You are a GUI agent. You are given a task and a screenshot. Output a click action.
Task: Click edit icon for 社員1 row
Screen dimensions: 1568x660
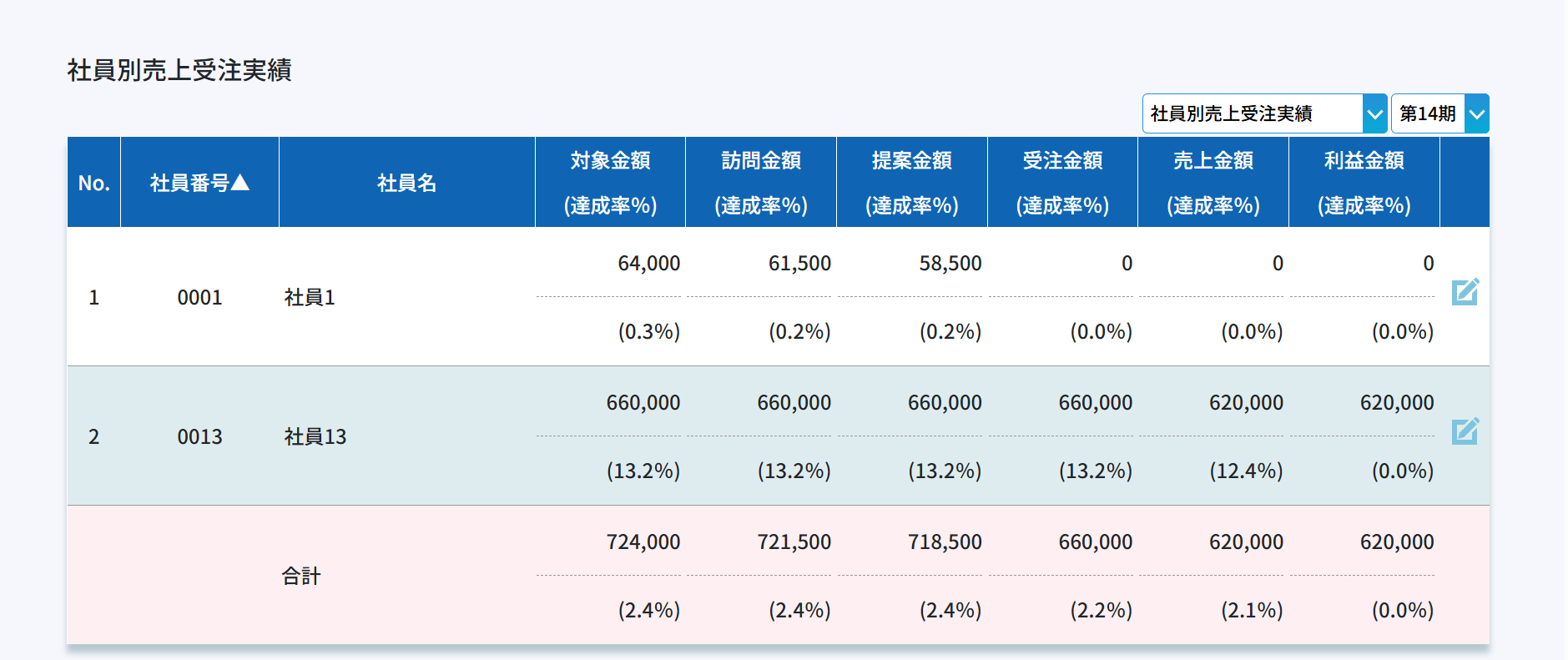[1465, 292]
